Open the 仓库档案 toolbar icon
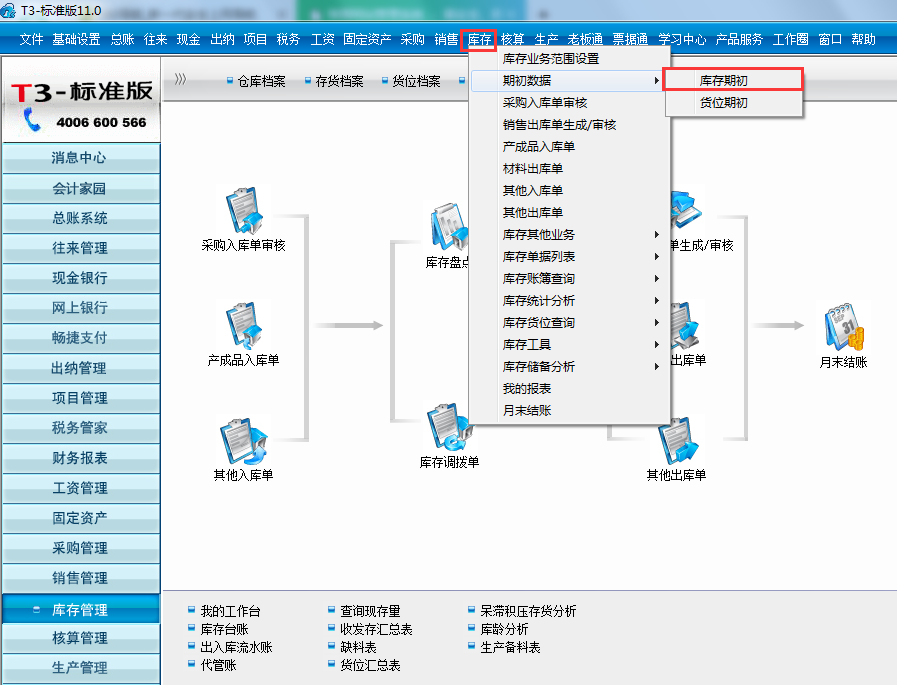 coord(259,80)
